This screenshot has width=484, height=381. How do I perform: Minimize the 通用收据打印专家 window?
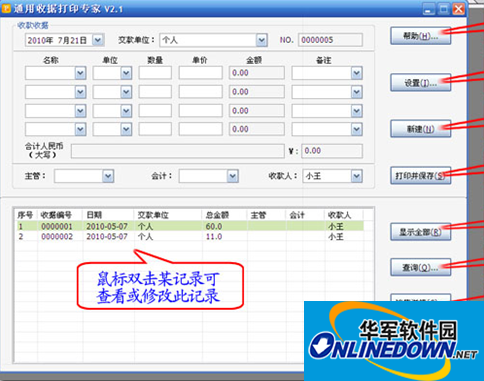(428, 9)
